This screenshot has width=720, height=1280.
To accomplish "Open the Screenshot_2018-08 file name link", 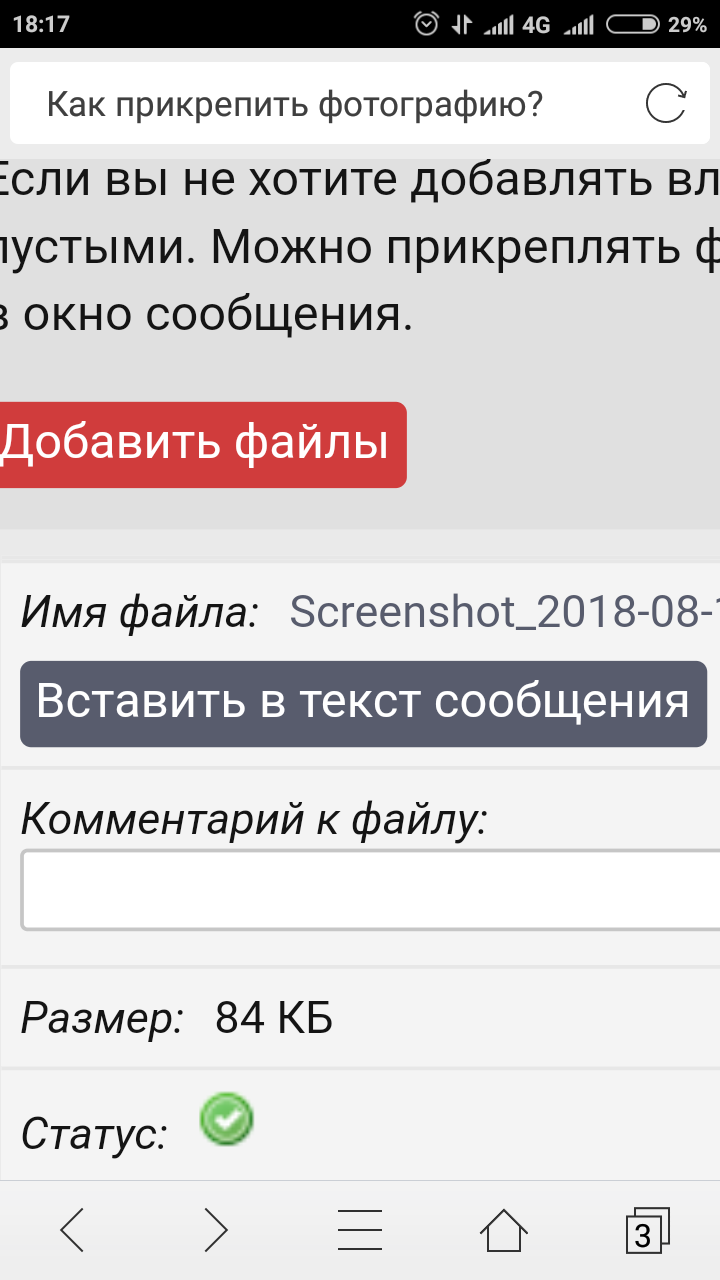I will pyautogui.click(x=504, y=611).
